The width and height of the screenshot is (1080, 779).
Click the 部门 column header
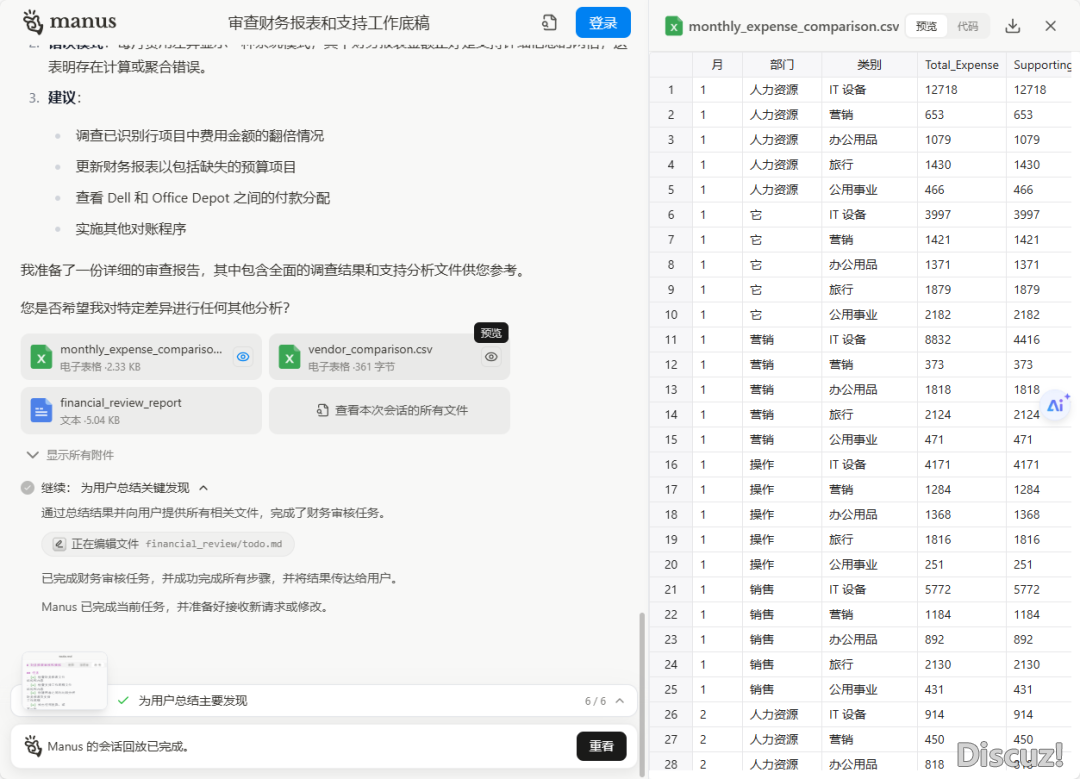click(x=782, y=65)
